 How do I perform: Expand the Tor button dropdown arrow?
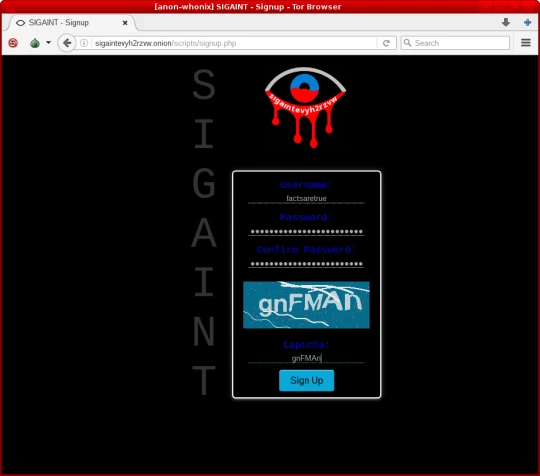48,43
